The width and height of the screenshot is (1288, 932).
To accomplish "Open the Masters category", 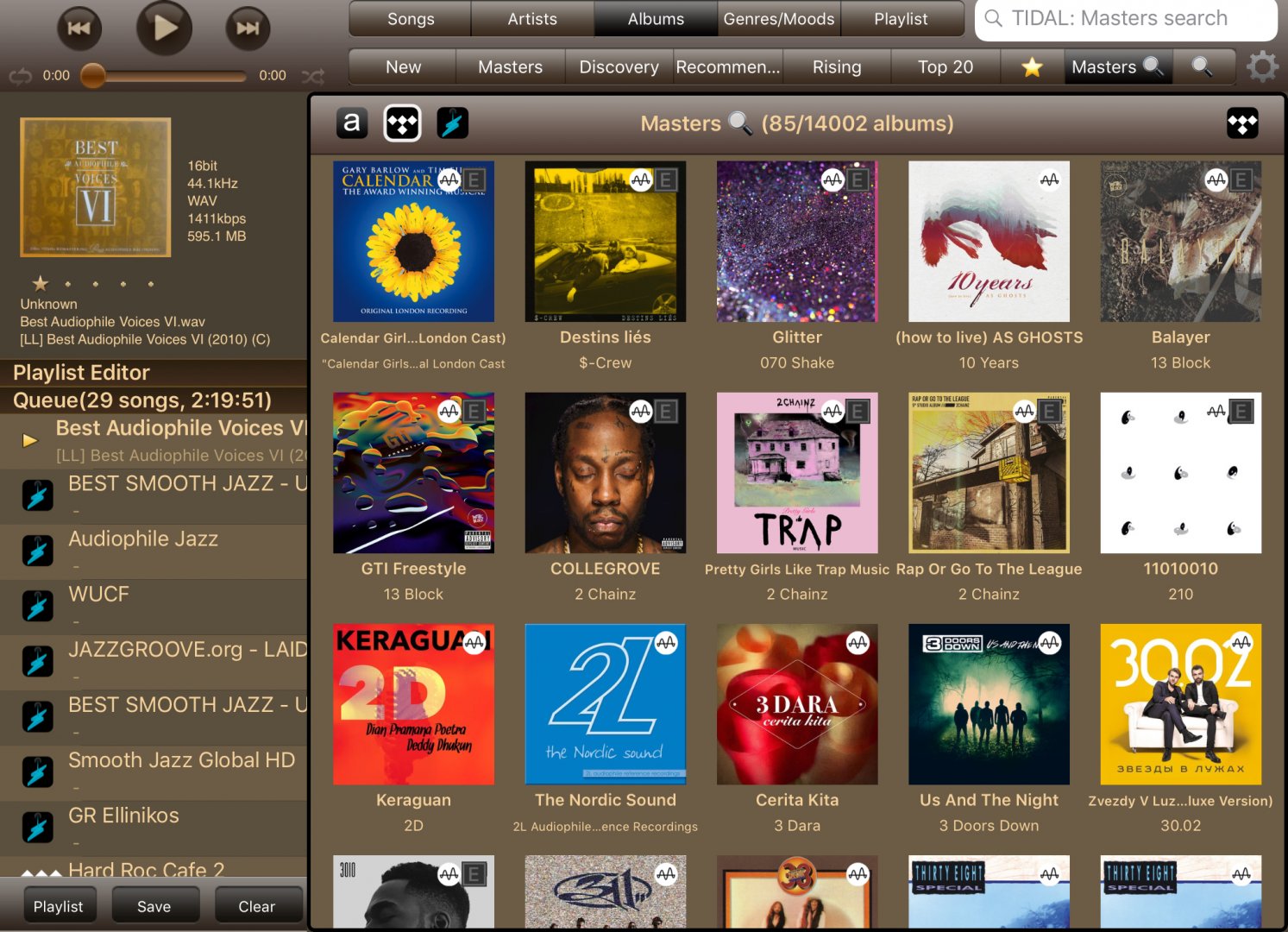I will 511,66.
